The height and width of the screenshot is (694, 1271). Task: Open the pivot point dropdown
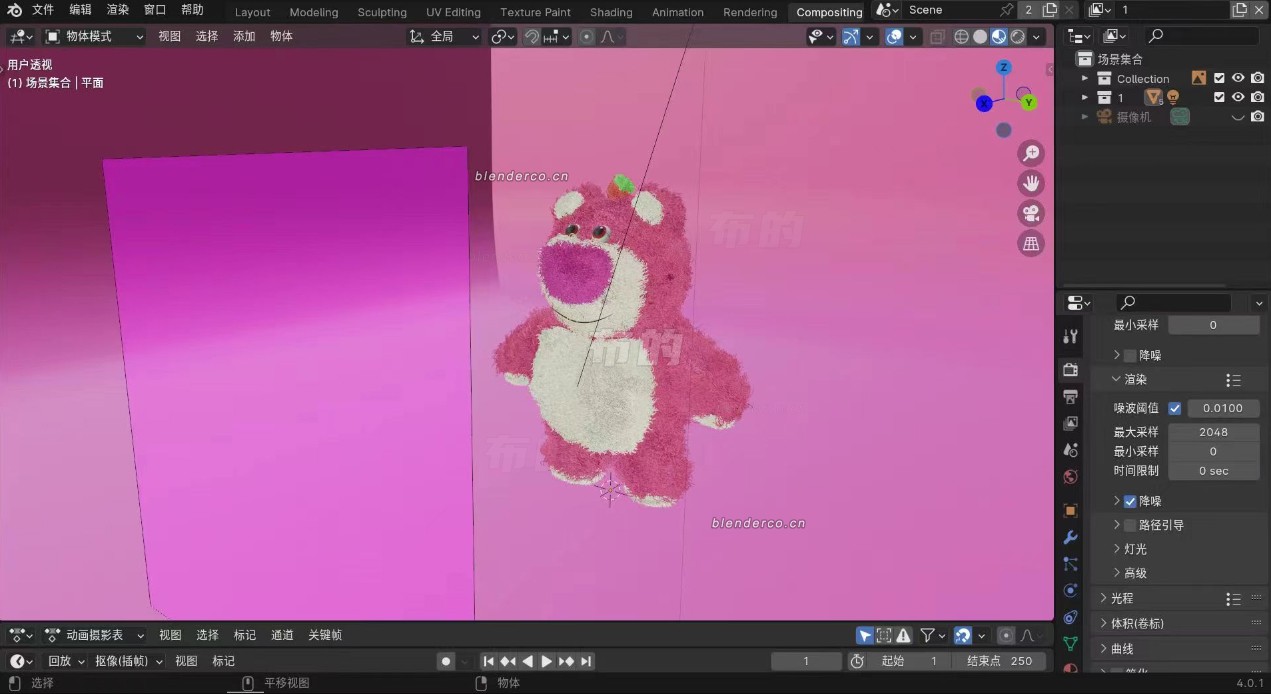503,36
